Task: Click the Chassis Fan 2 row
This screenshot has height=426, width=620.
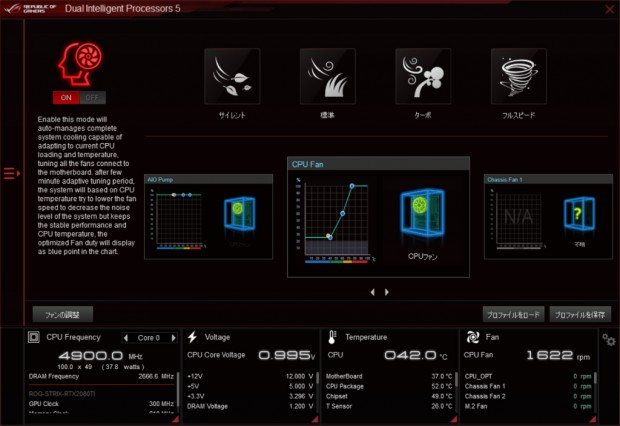Action: [x=528, y=396]
